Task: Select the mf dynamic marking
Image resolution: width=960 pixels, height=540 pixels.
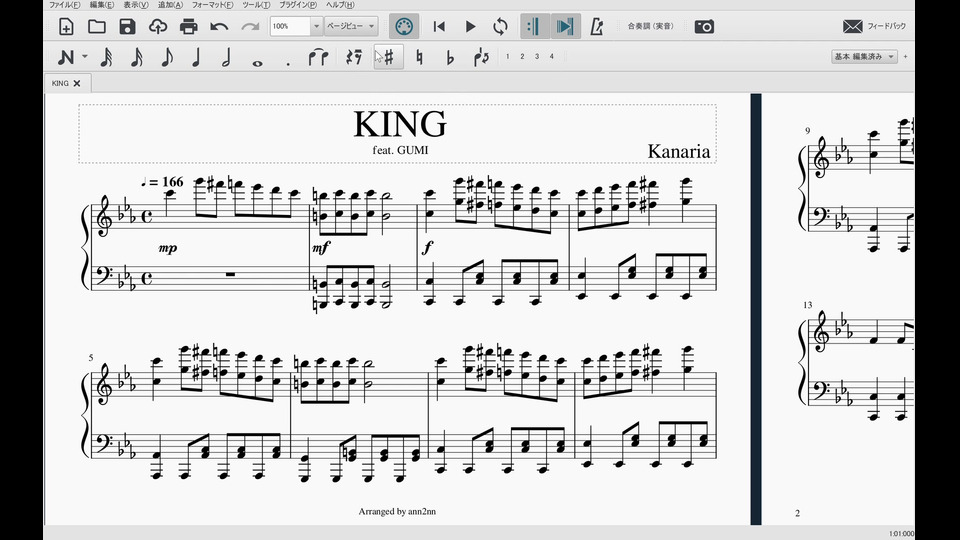Action: tap(321, 247)
